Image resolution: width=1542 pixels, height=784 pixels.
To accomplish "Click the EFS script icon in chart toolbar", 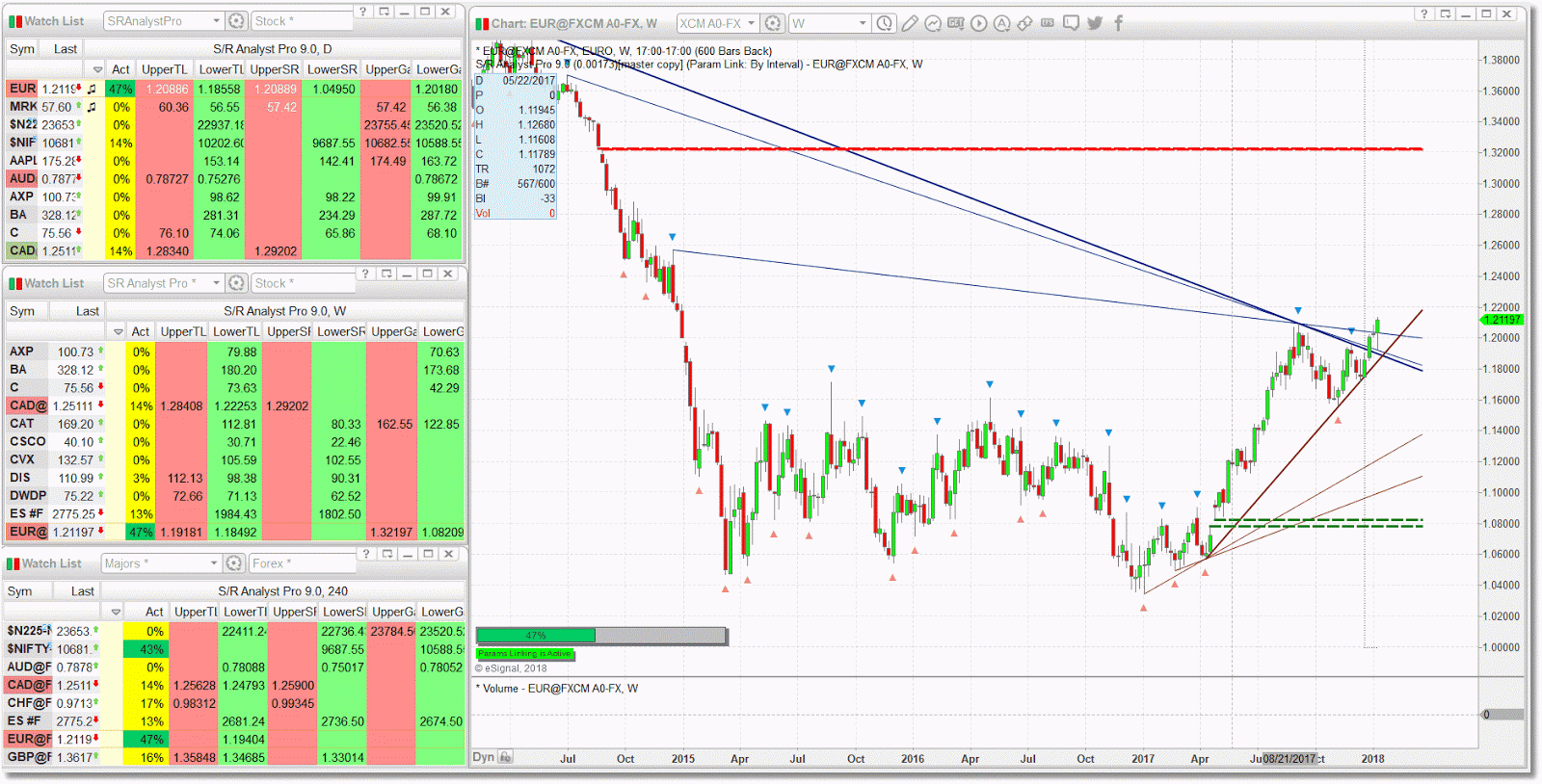I will click(1049, 22).
